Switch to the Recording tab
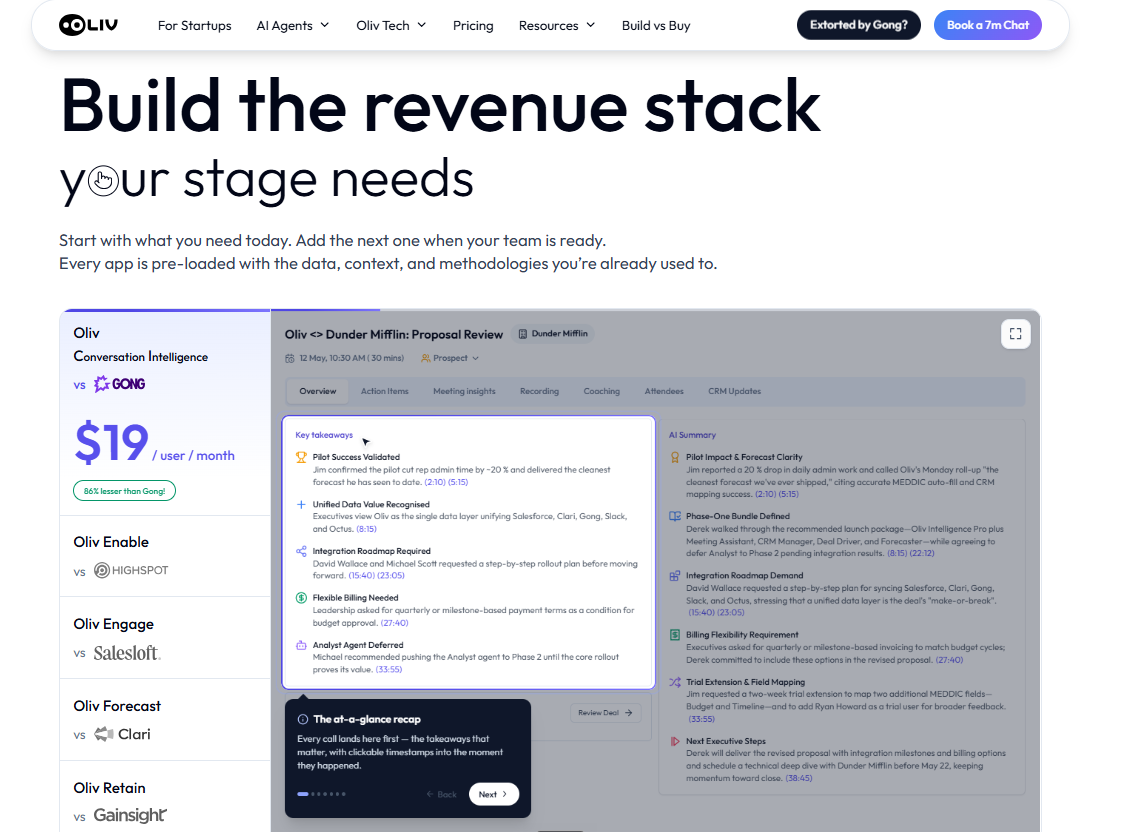The image size is (1143, 832). tap(539, 392)
